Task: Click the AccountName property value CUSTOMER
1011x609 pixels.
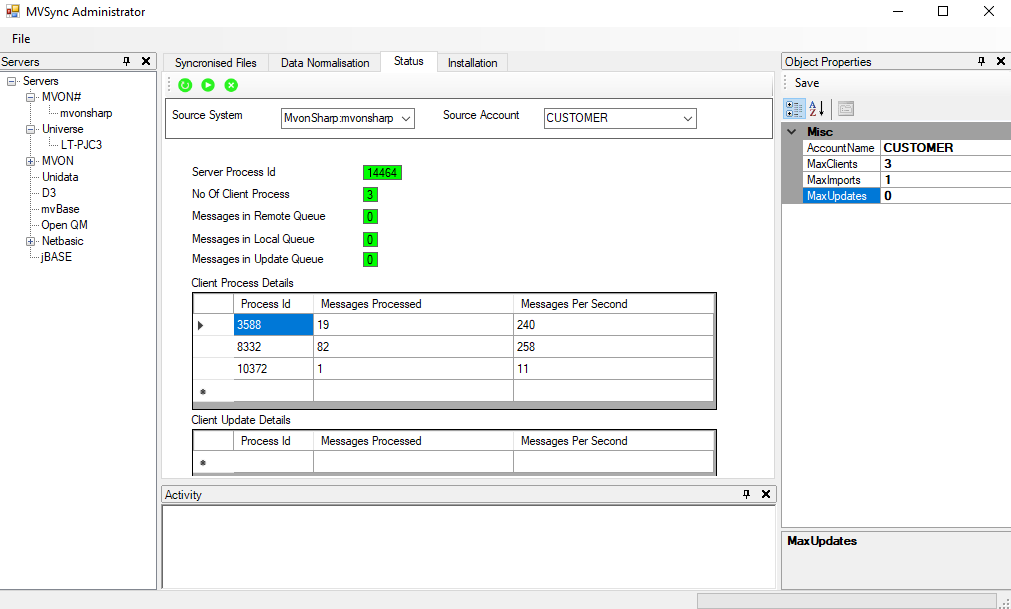Action: pos(945,148)
